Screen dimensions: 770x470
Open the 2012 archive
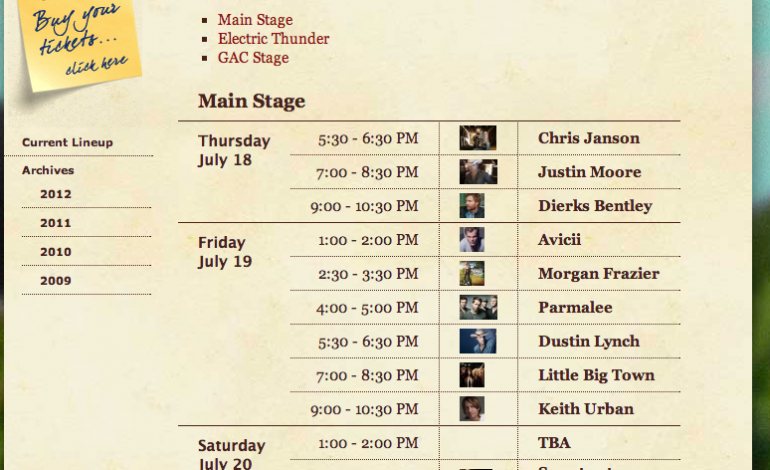[x=56, y=194]
